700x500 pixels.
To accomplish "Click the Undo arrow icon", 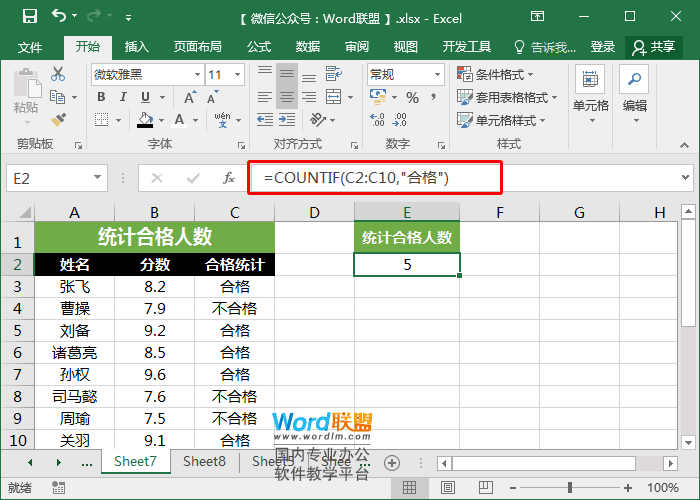I will [59, 16].
